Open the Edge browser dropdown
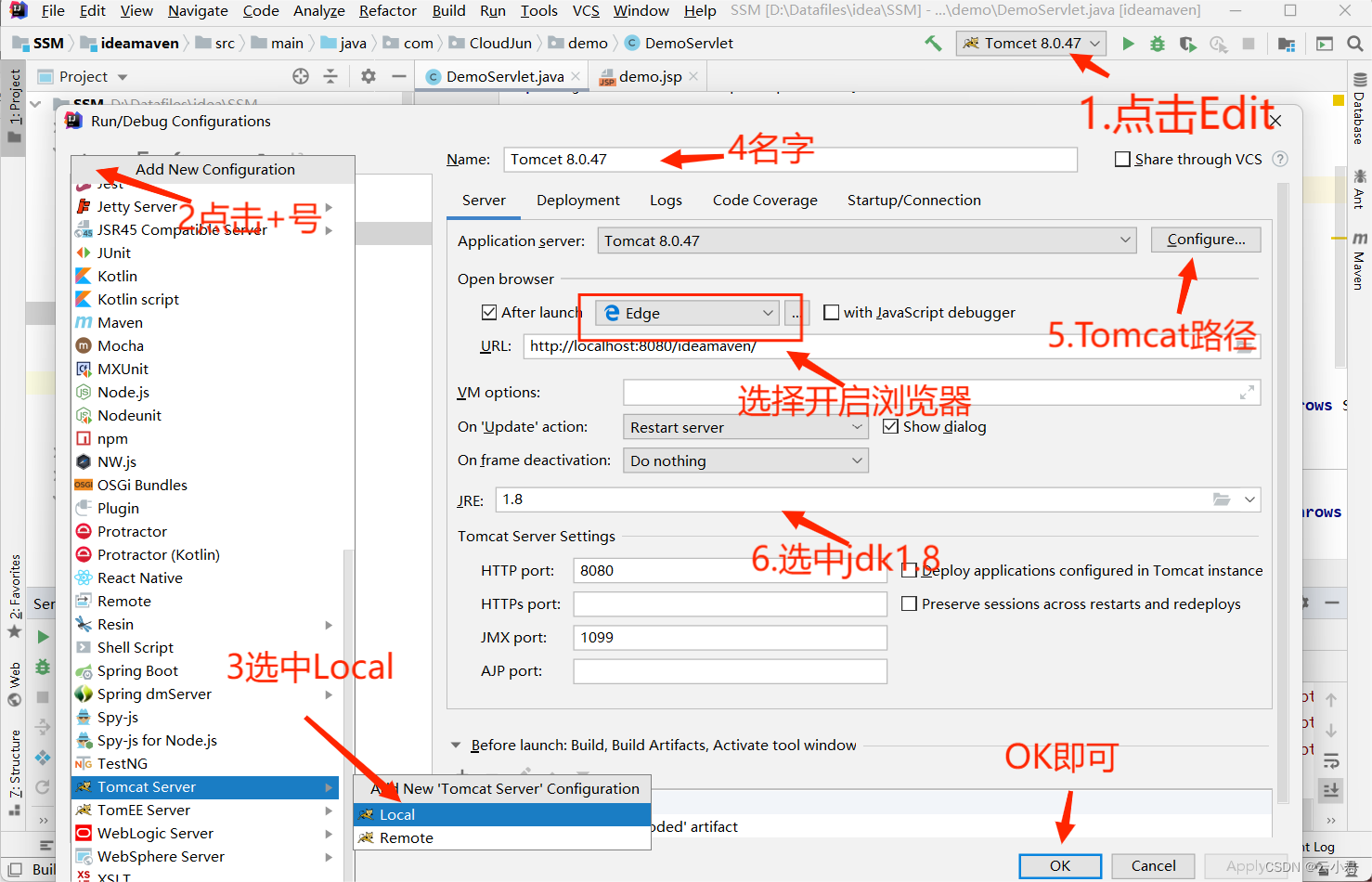Image resolution: width=1372 pixels, height=882 pixels. click(688, 314)
